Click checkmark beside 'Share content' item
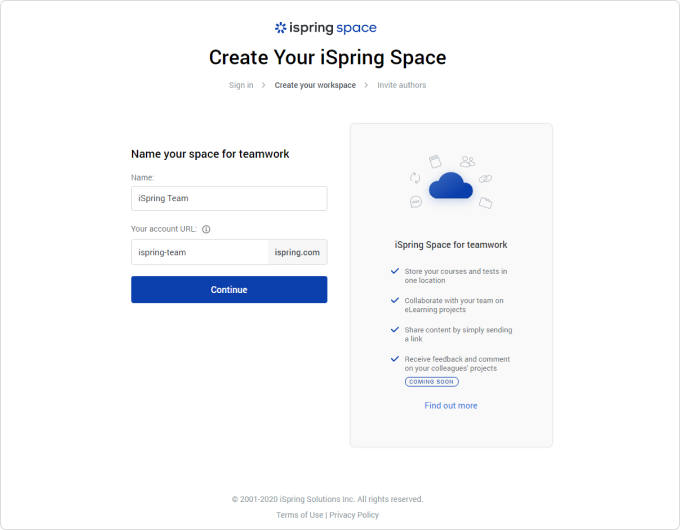The image size is (680, 530). 395,329
